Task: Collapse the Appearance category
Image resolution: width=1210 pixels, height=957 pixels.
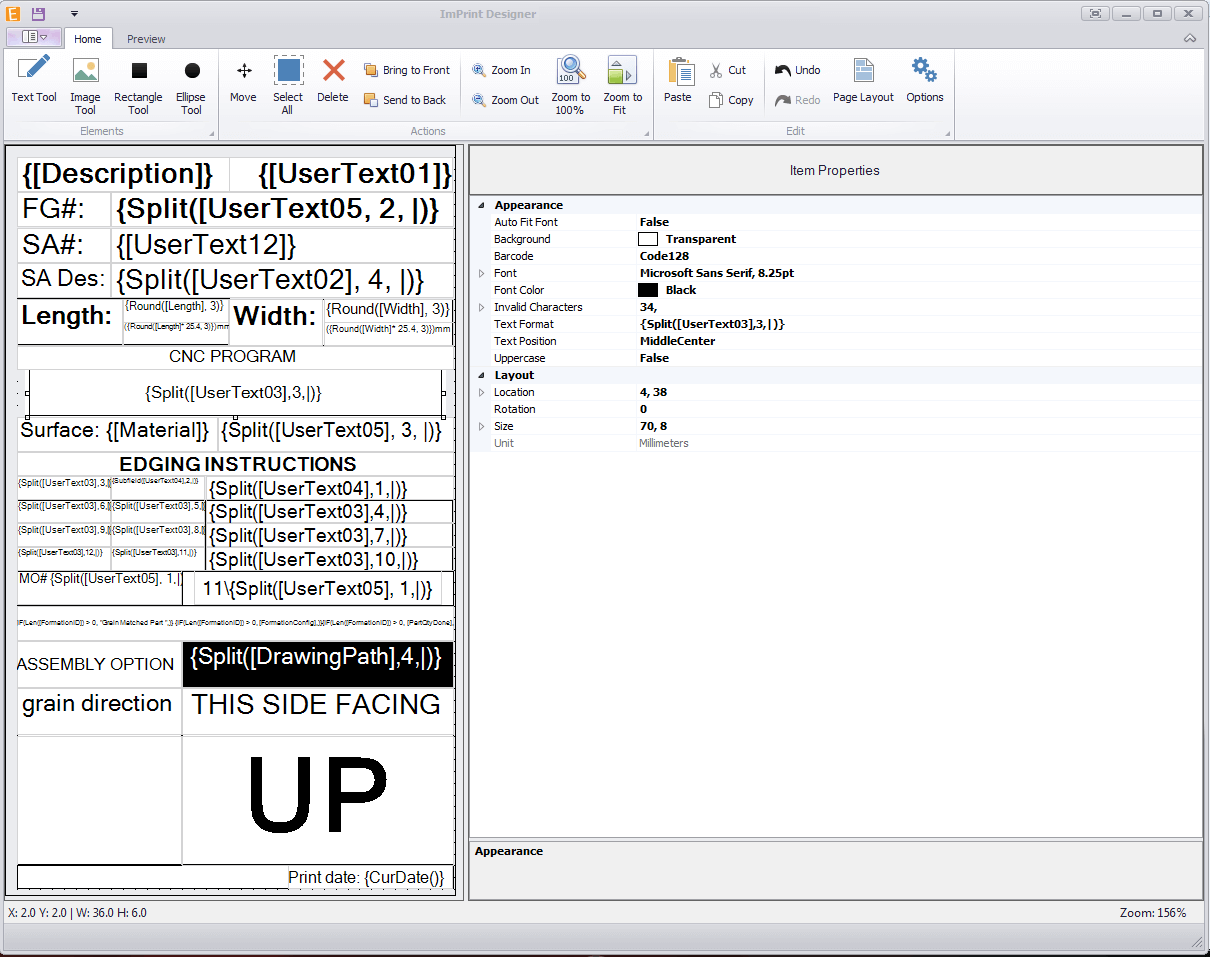Action: pyautogui.click(x=481, y=205)
